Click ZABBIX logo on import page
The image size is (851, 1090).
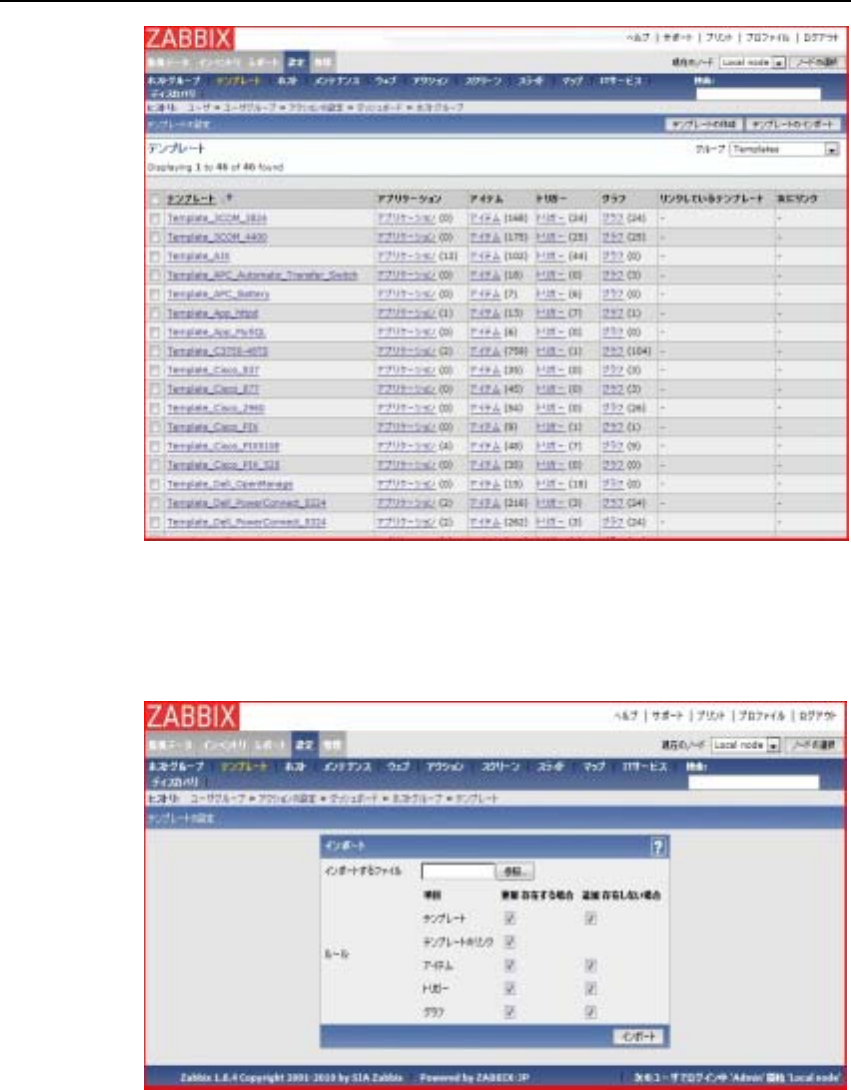tap(192, 716)
